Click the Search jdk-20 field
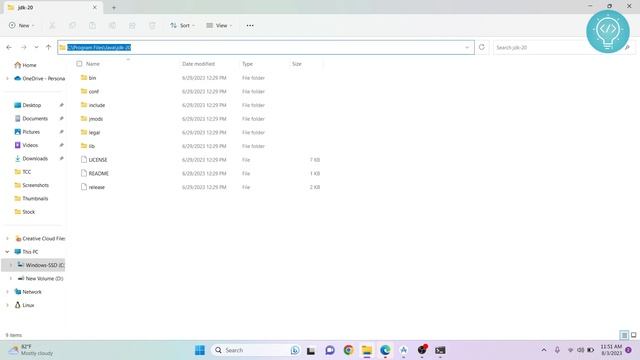 [x=563, y=47]
